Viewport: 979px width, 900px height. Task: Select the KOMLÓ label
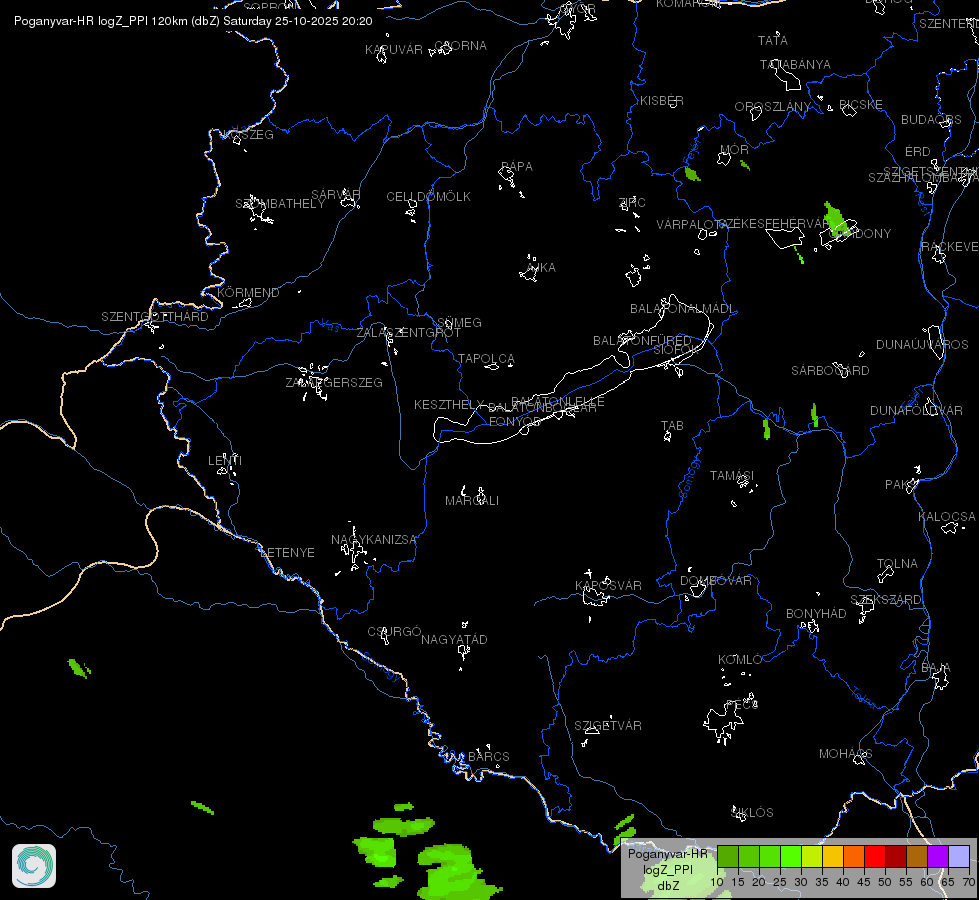tap(740, 660)
